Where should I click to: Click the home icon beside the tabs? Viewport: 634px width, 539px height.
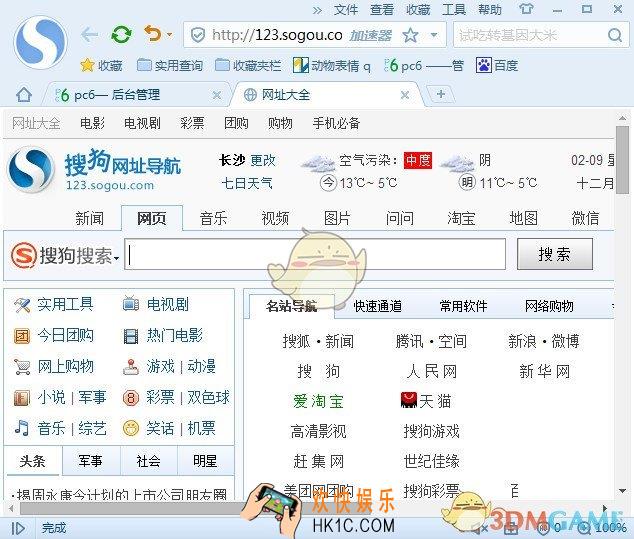24,95
